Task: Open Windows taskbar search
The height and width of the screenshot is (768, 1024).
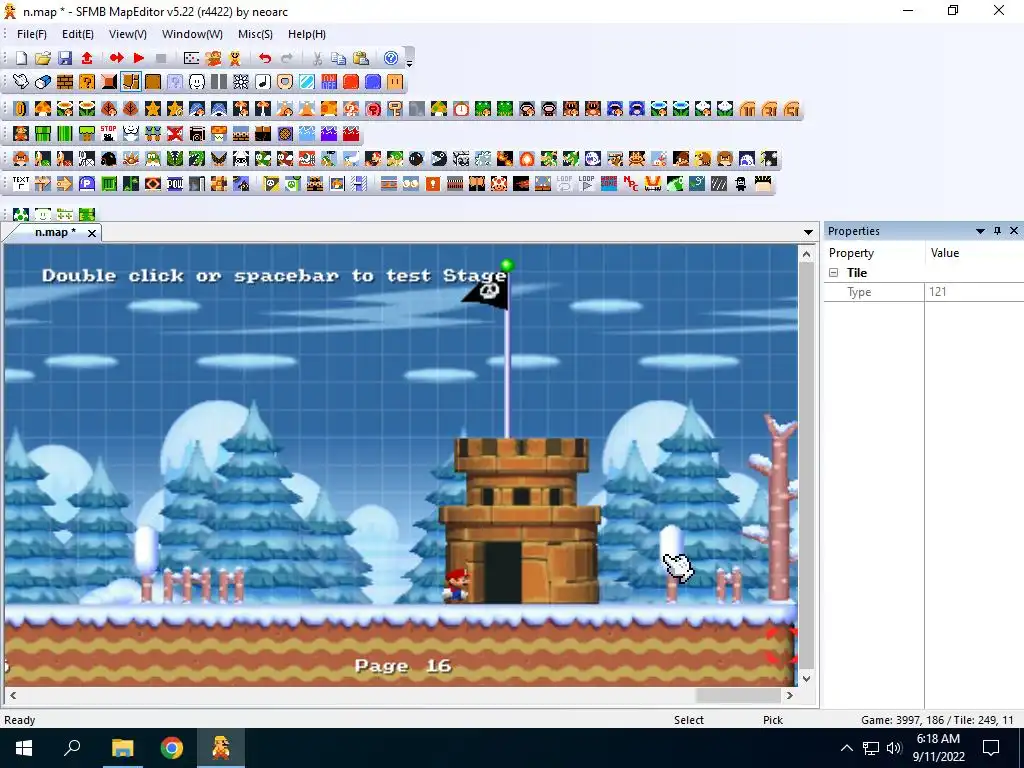Action: coord(72,748)
